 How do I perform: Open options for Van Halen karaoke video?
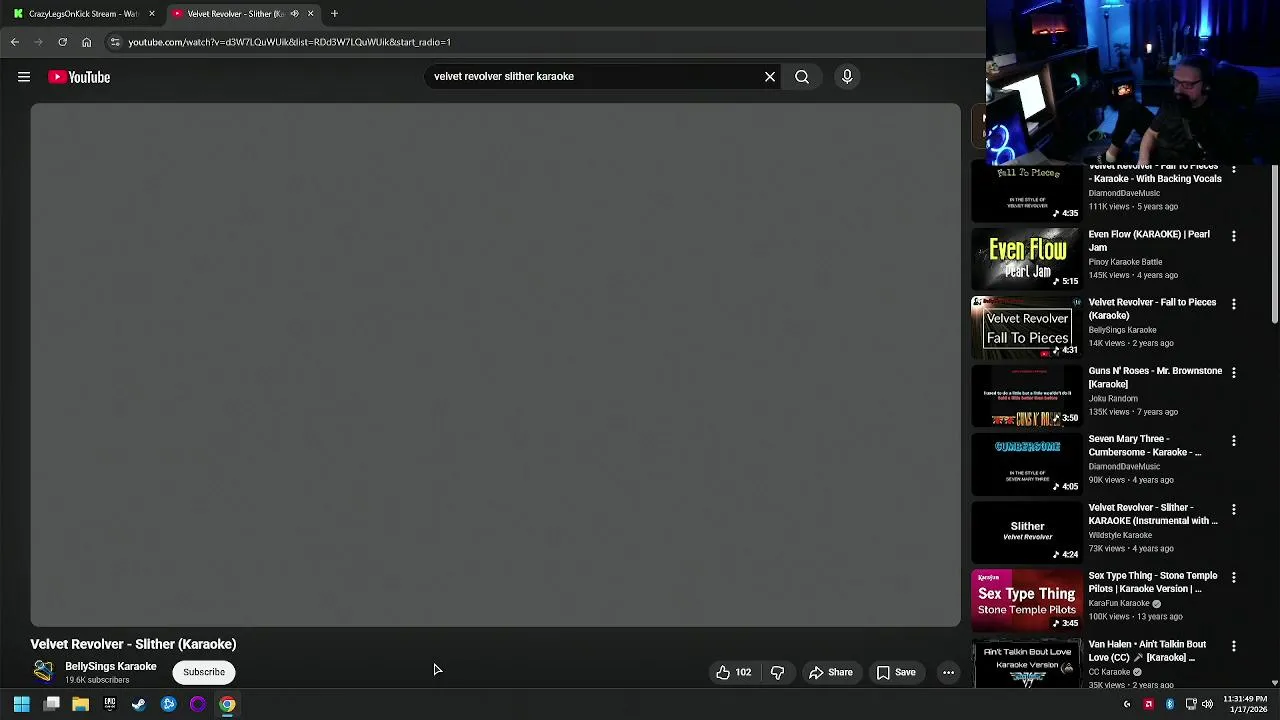(1233, 646)
